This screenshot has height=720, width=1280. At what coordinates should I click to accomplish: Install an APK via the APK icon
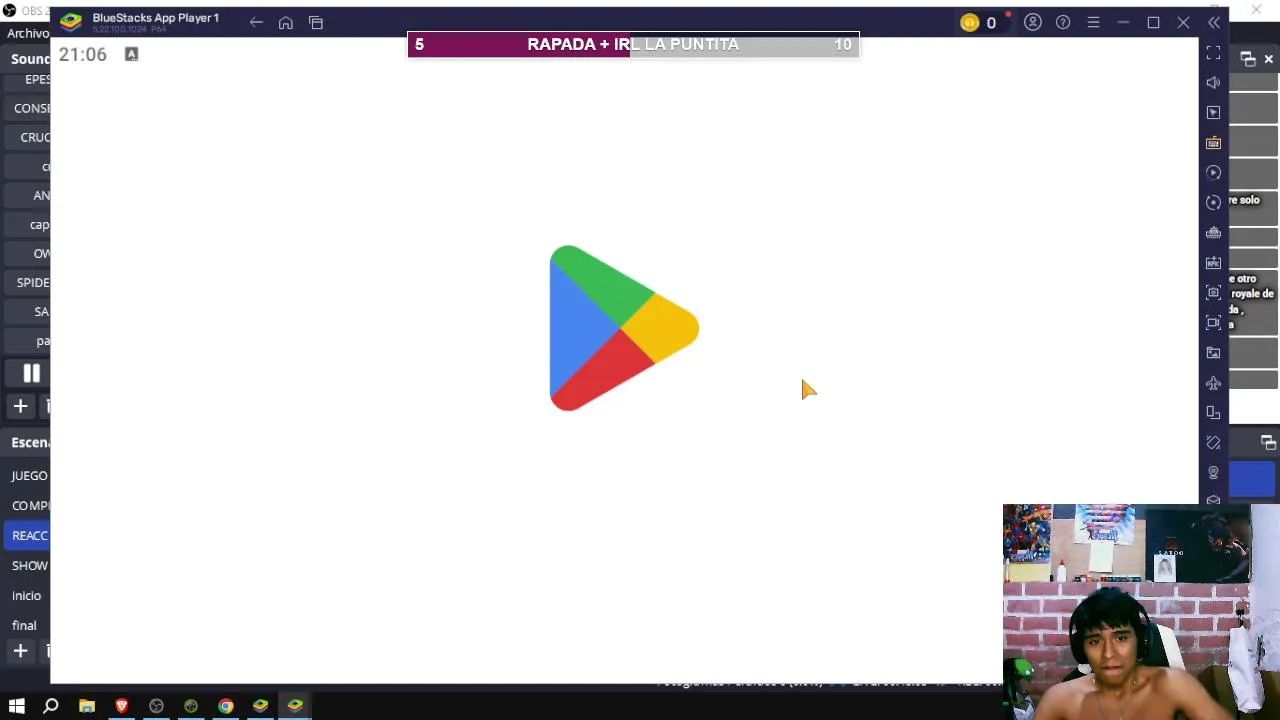click(x=1214, y=262)
